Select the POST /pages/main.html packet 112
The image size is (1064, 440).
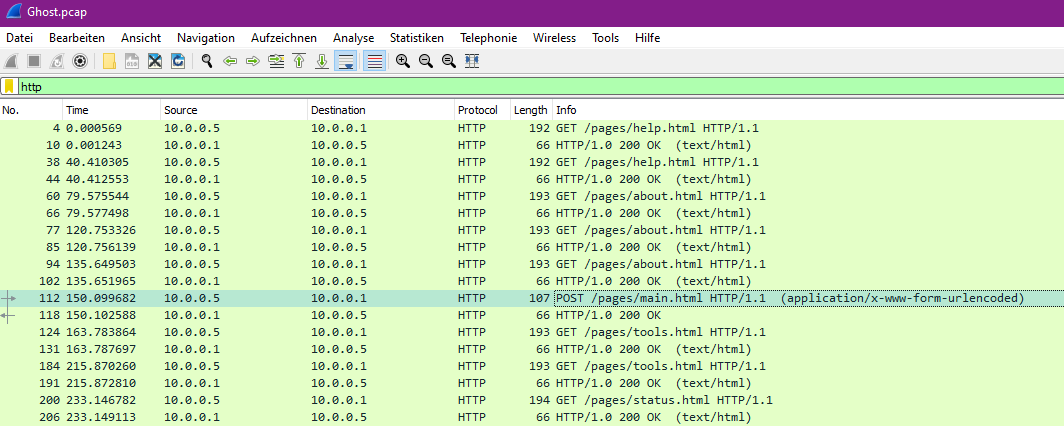tap(532, 298)
